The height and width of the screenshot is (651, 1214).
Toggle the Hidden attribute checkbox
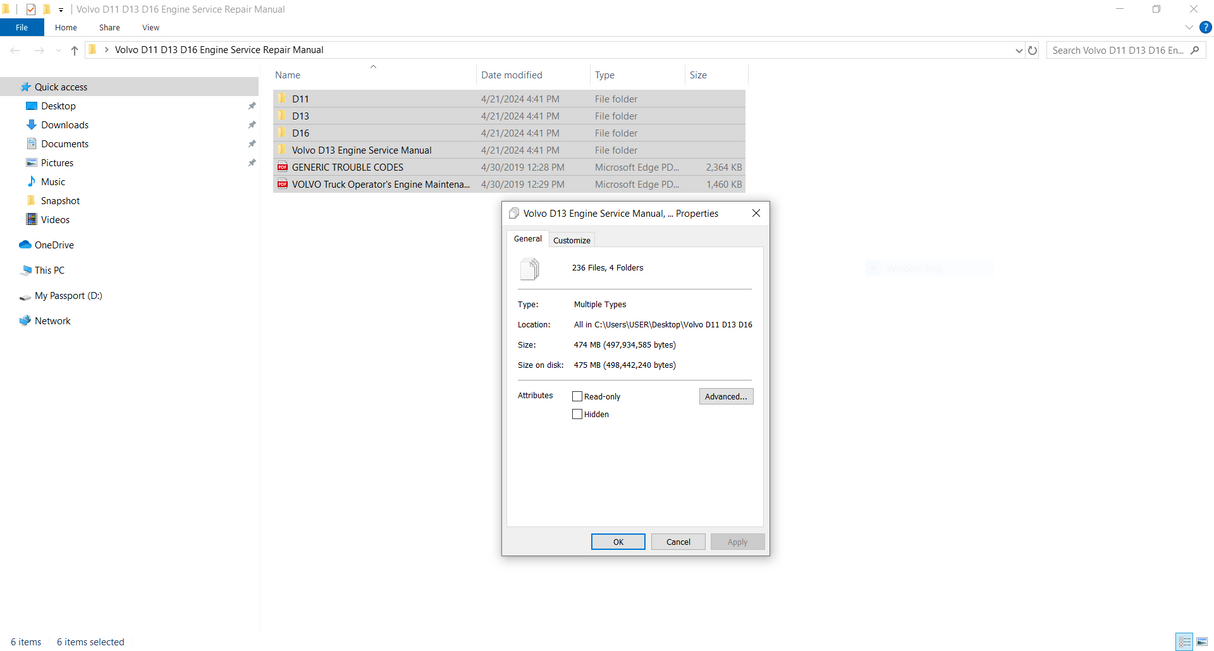[577, 414]
